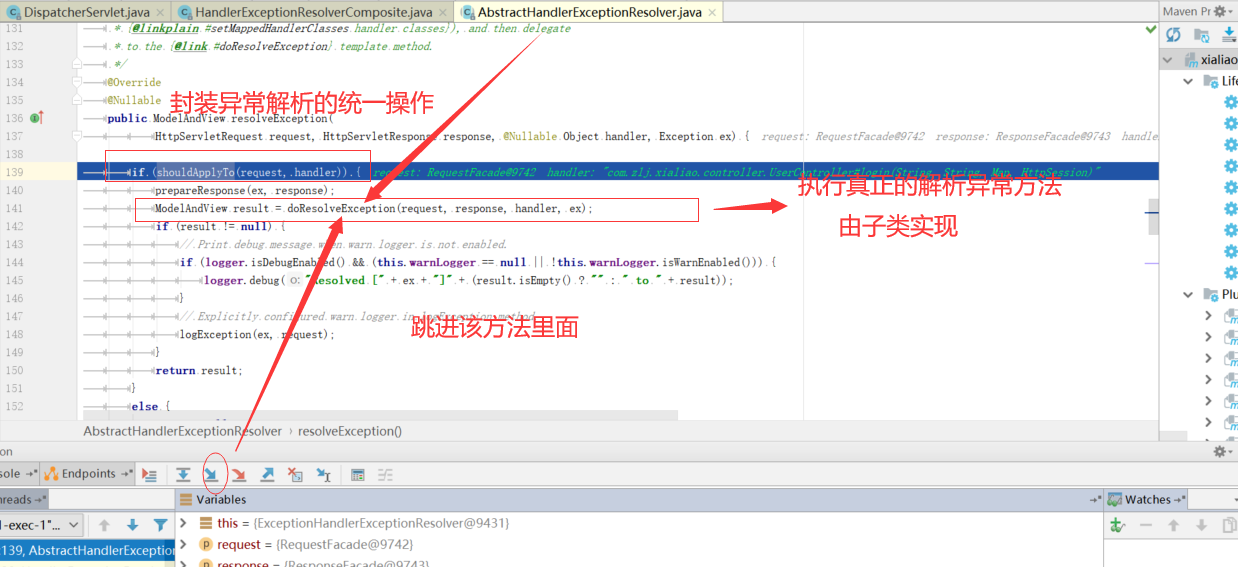Click the logException(ex, request) line
Viewport: 1238px width, 567px height.
tap(256, 334)
